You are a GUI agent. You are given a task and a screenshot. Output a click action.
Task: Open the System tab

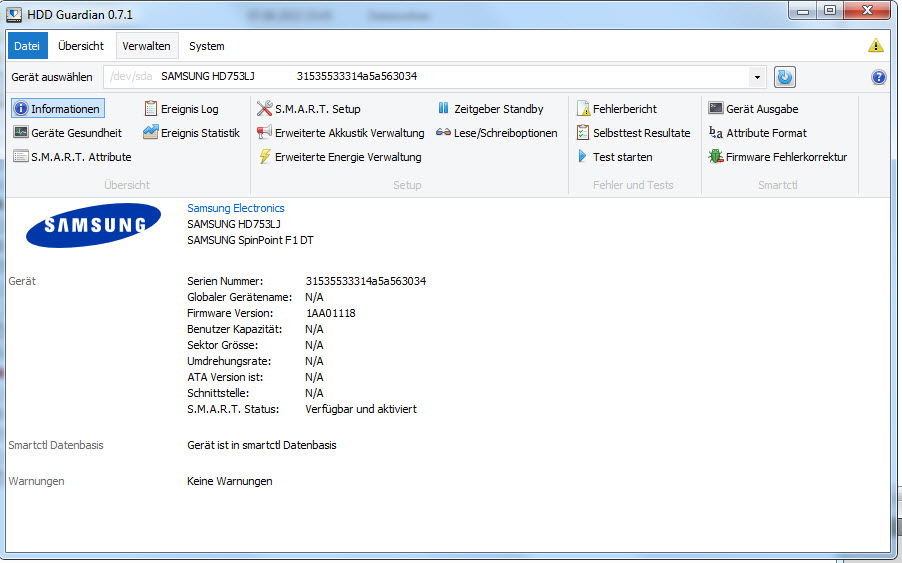207,46
